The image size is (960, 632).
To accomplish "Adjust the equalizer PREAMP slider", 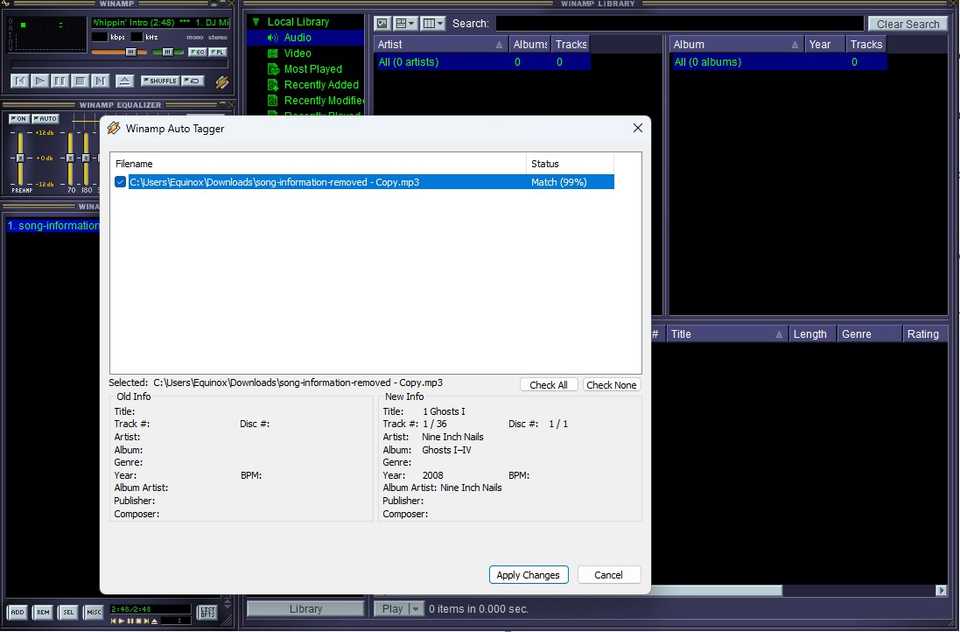I will pyautogui.click(x=20, y=159).
